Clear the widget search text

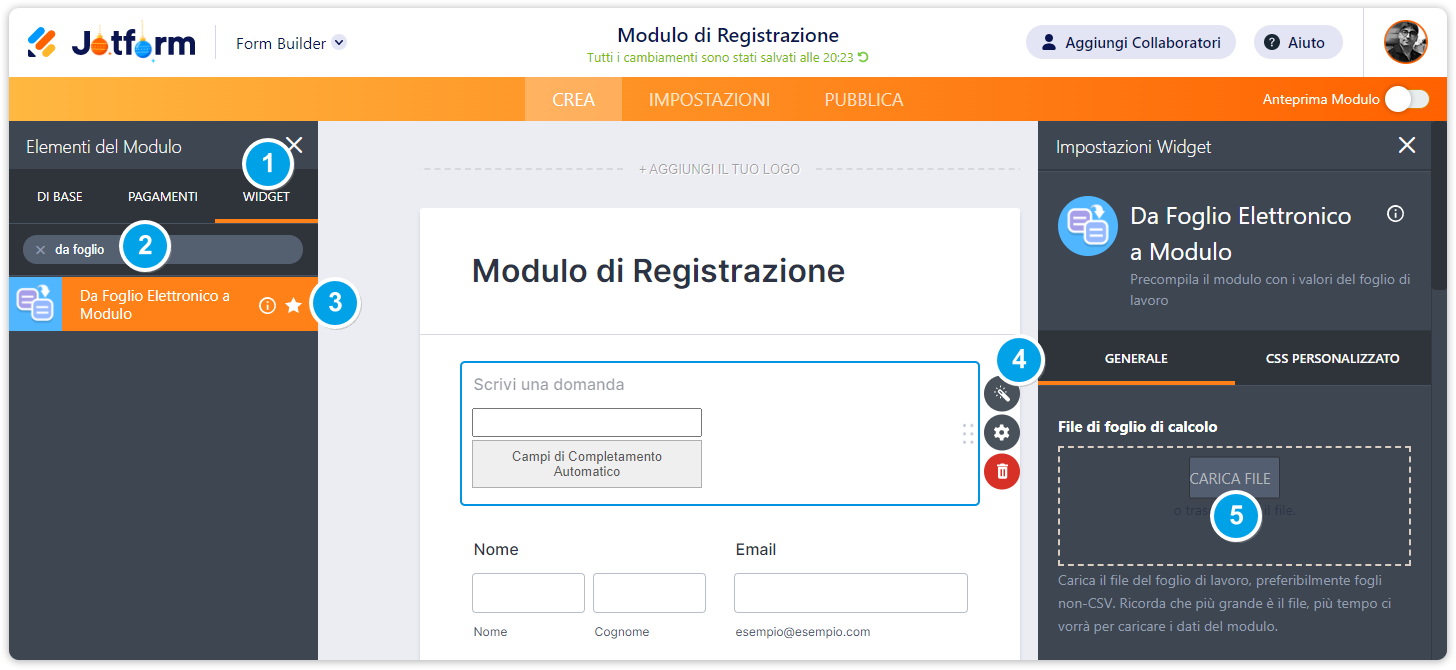[x=40, y=250]
